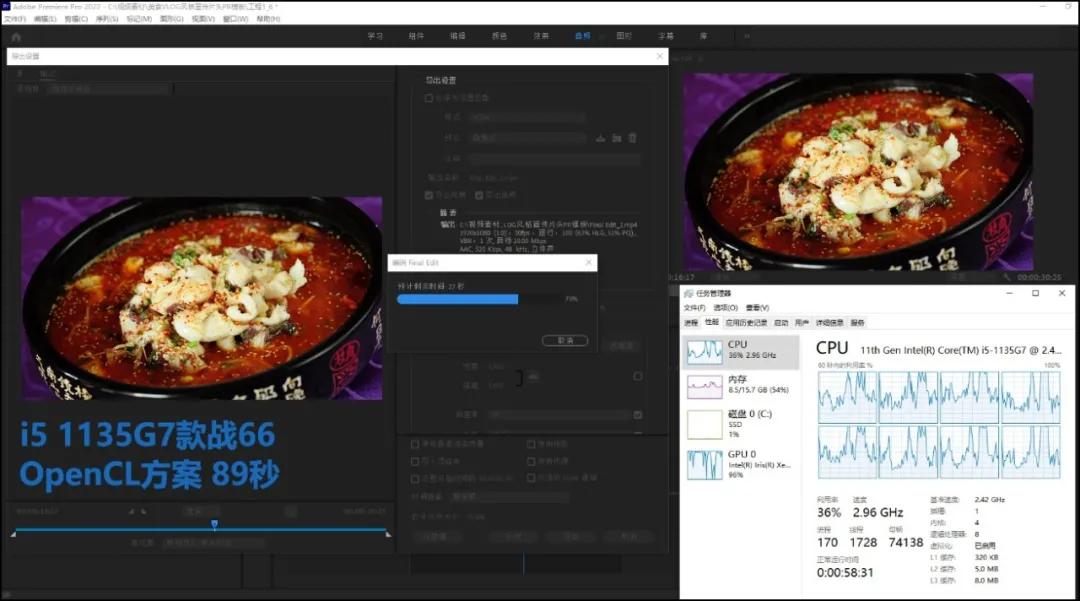Enable the 使用预览 use previews checkbox

[x=531, y=444]
